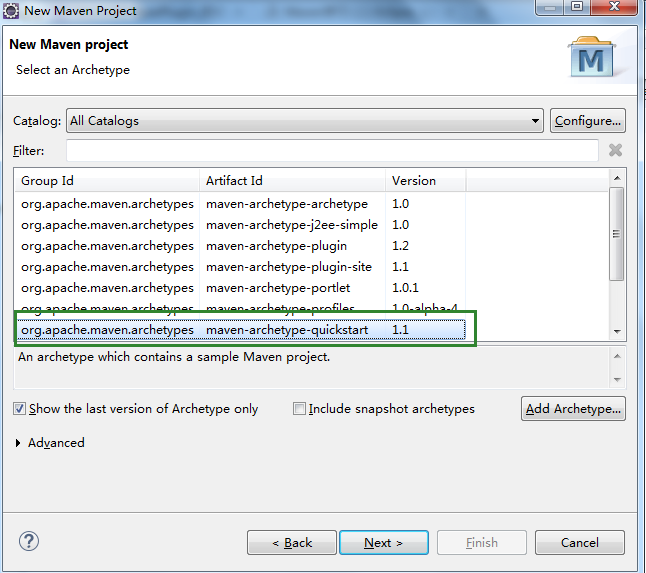Click the archetype list scrollbar thumb
646x573 pixels.
(617, 234)
